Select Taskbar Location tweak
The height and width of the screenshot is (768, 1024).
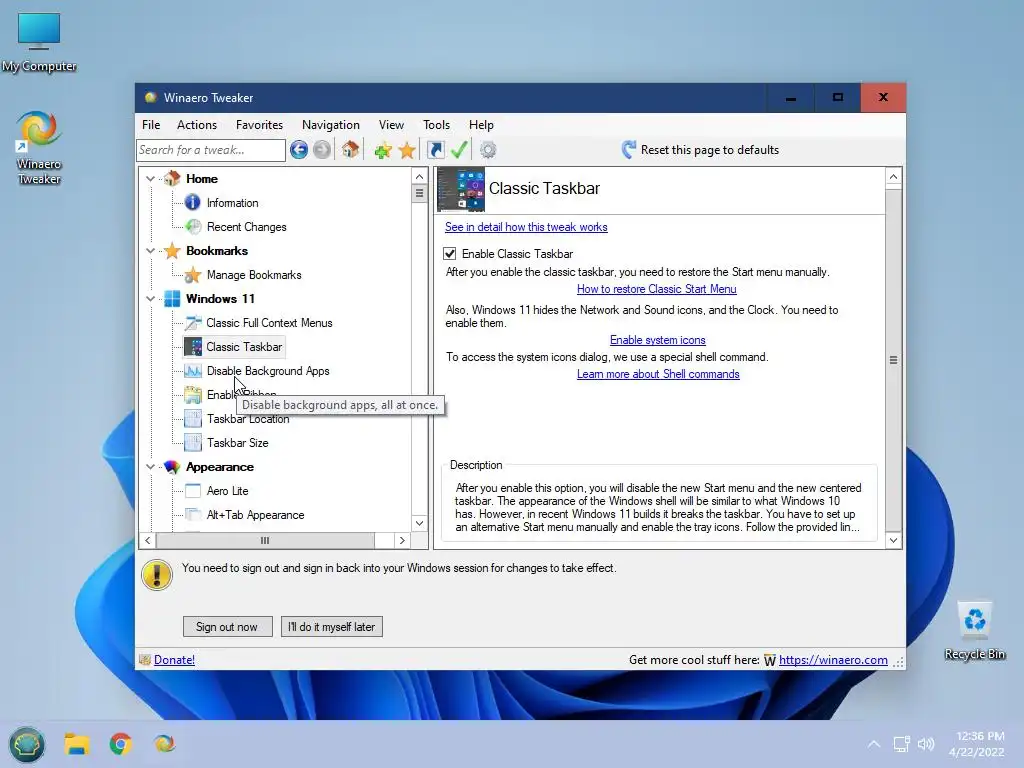point(248,419)
